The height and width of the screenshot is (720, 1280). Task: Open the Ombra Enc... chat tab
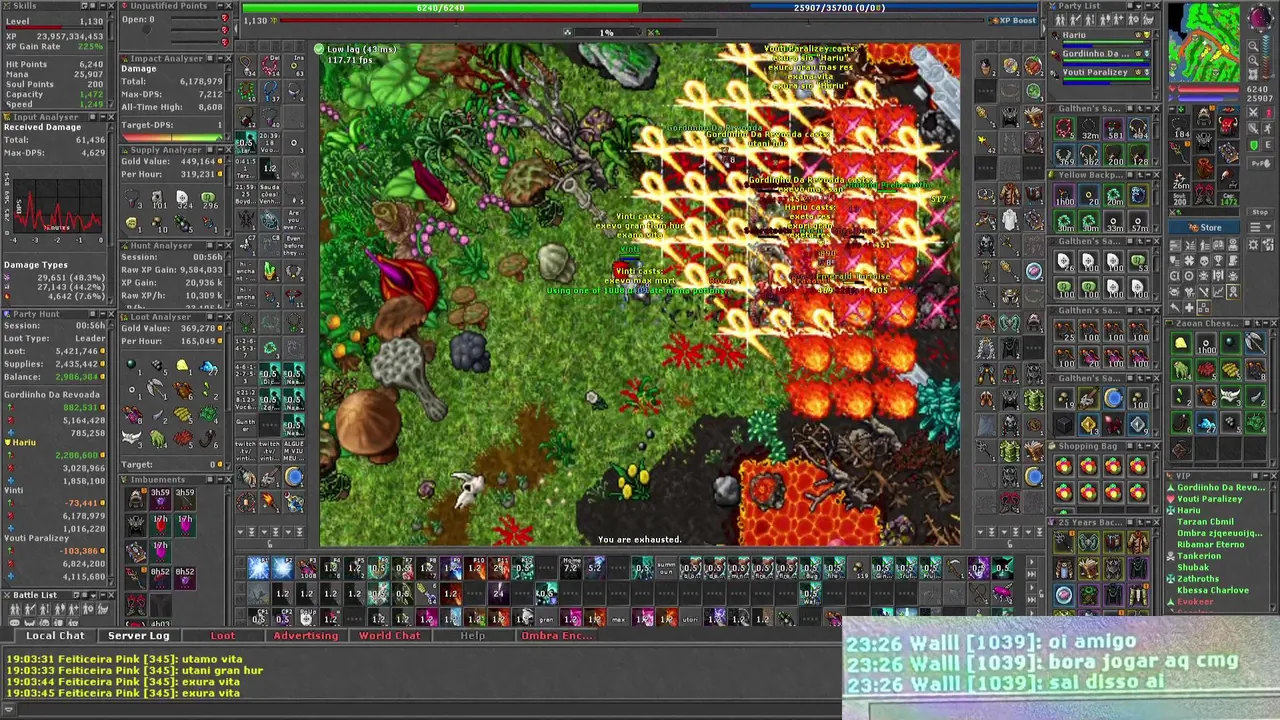tap(558, 636)
